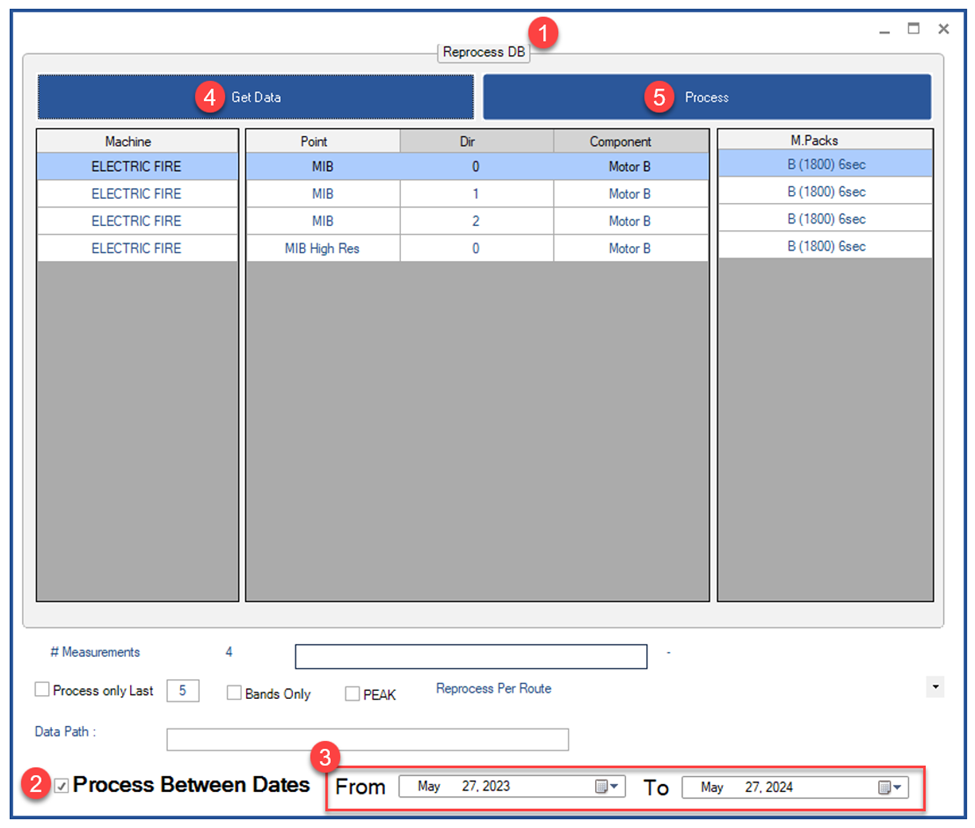Viewport: 975px width, 828px height.
Task: Expand the dropdown arrow beside Reprocess Per Route
Action: tap(935, 687)
